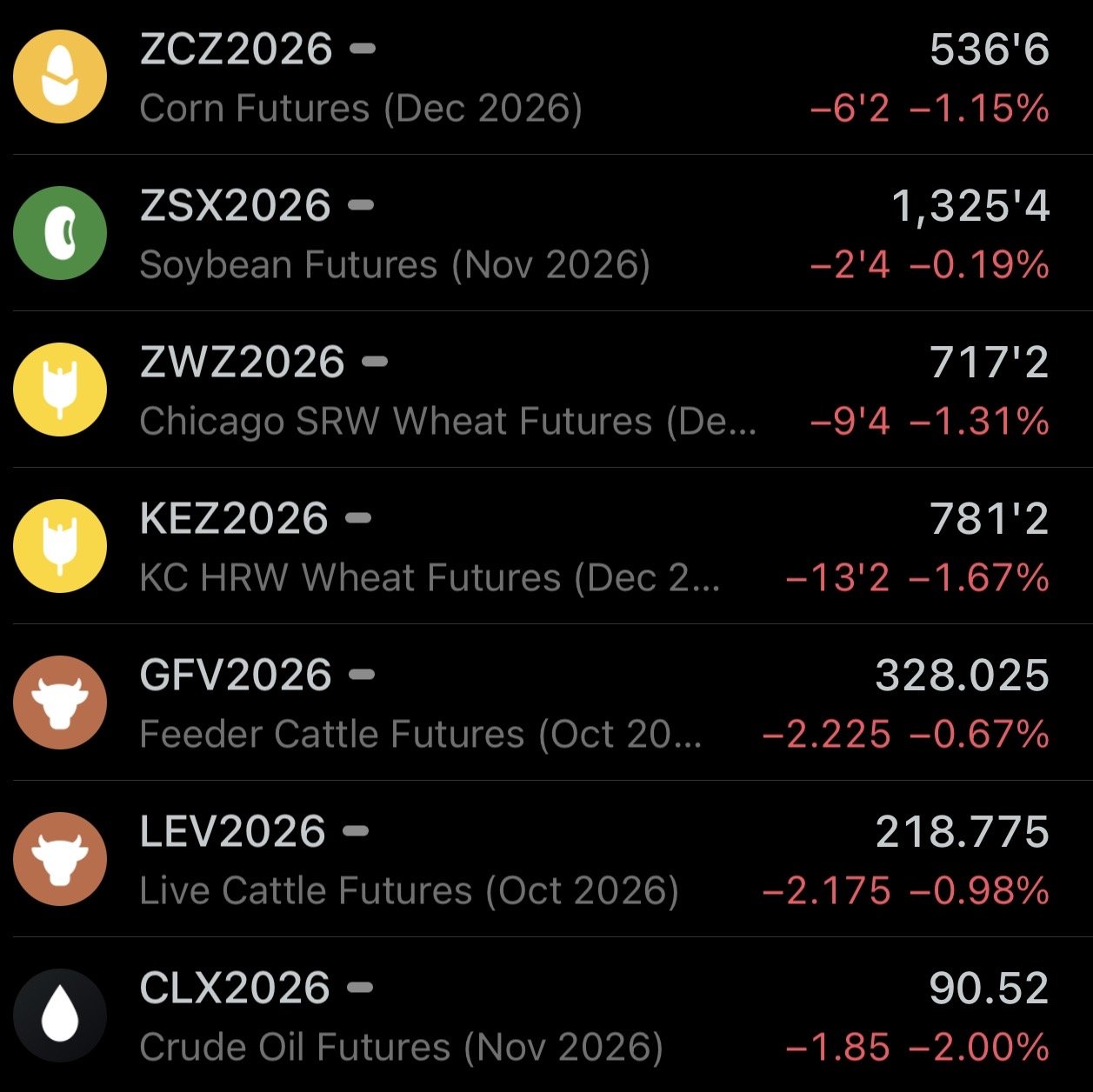
Task: Tap the live cattle bull icon for LEV2026
Action: [x=60, y=859]
